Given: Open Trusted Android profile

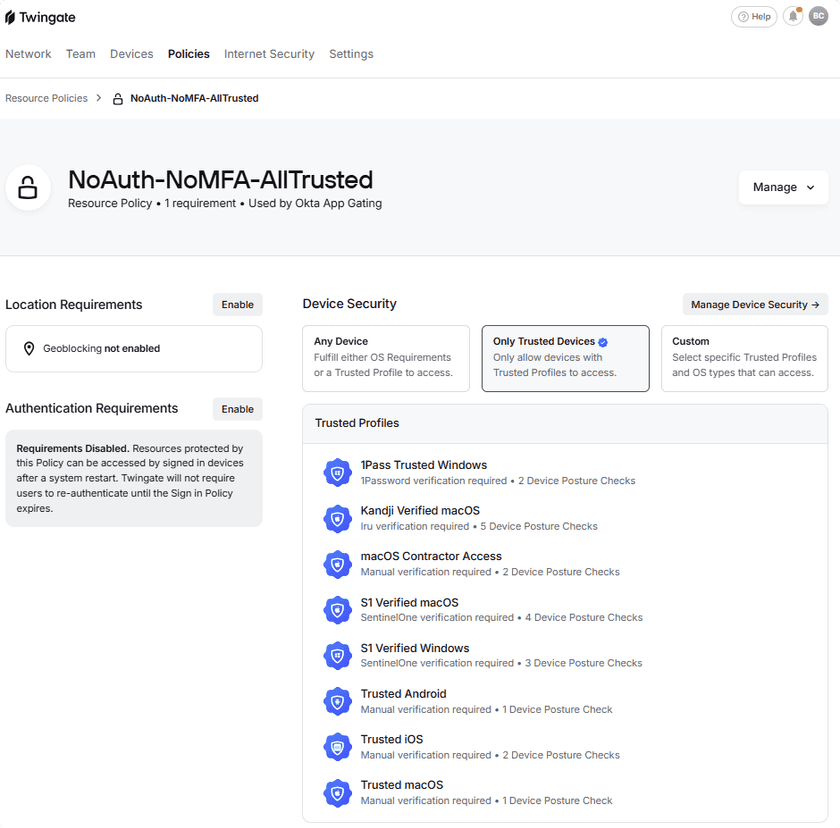Looking at the screenshot, I should pos(565,701).
